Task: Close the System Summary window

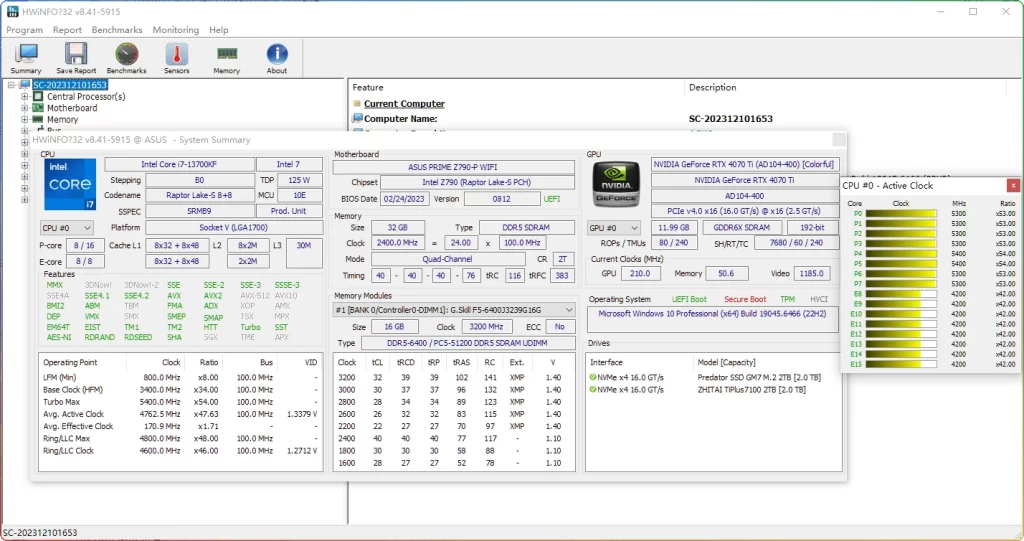Action: coord(839,140)
